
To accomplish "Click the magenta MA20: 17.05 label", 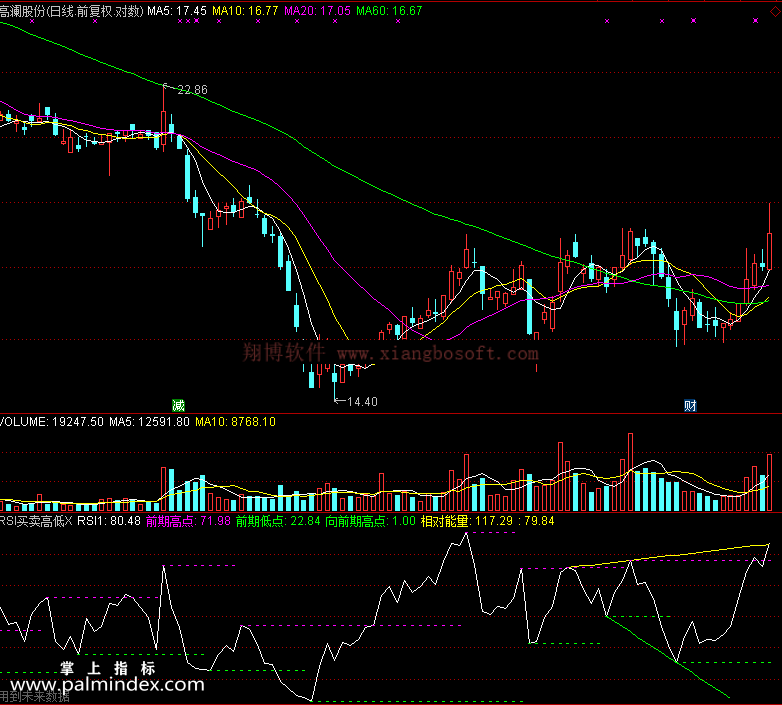I will [317, 11].
